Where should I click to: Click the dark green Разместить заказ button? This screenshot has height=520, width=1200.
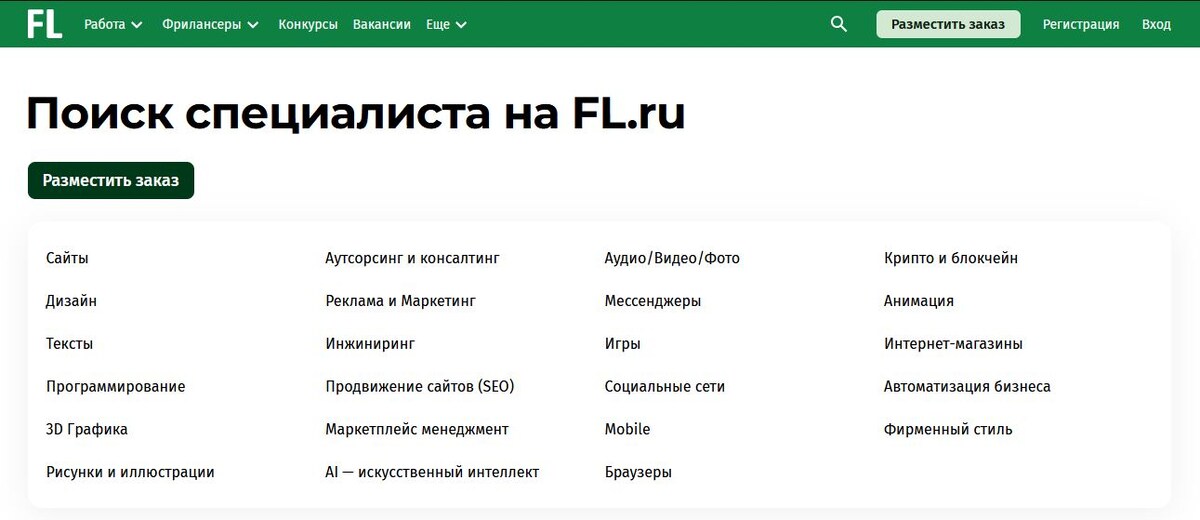[x=111, y=181]
